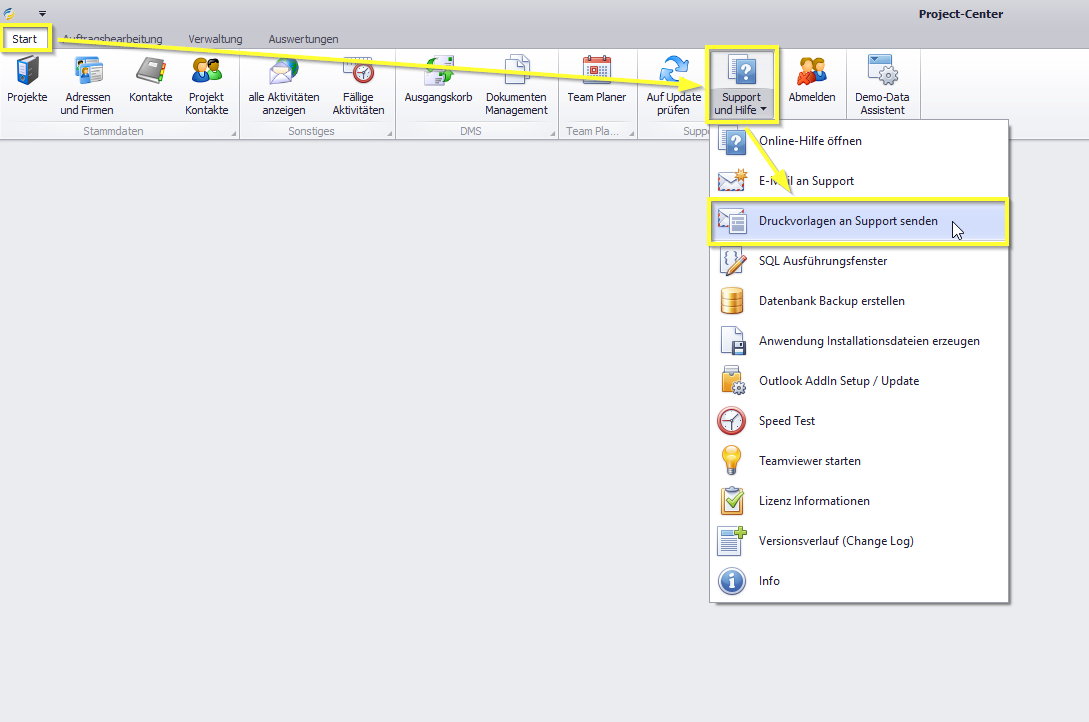The image size is (1089, 722).
Task: Launch Dokumenten Management
Action: (x=516, y=84)
